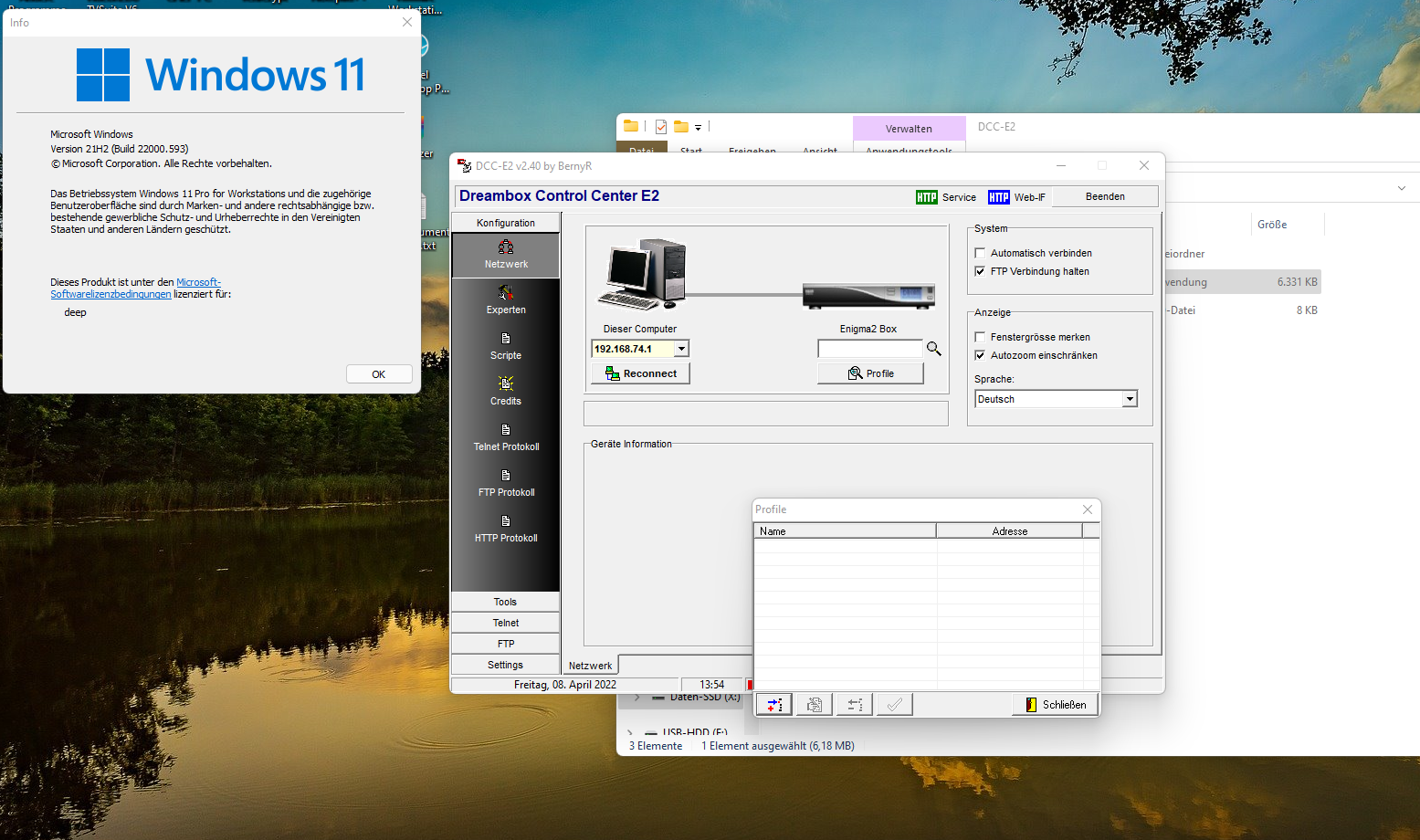Select the 8 KB file row

1244,310
